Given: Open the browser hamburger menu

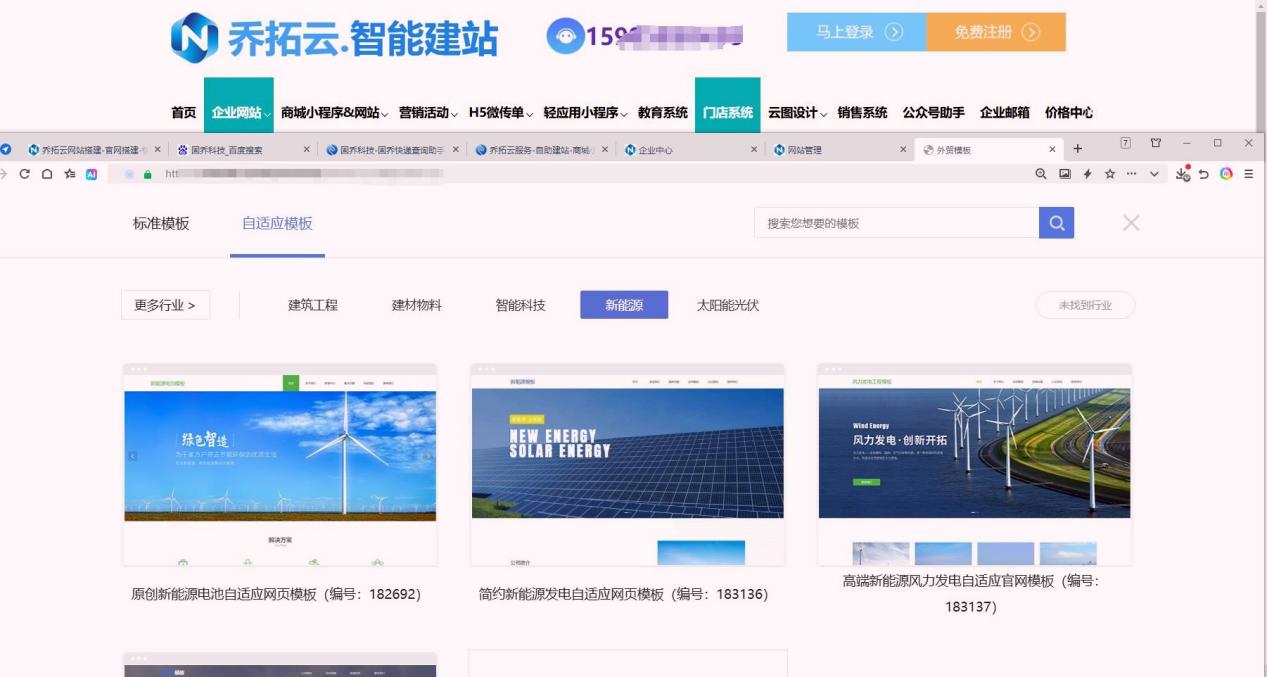Looking at the screenshot, I should 1249,173.
